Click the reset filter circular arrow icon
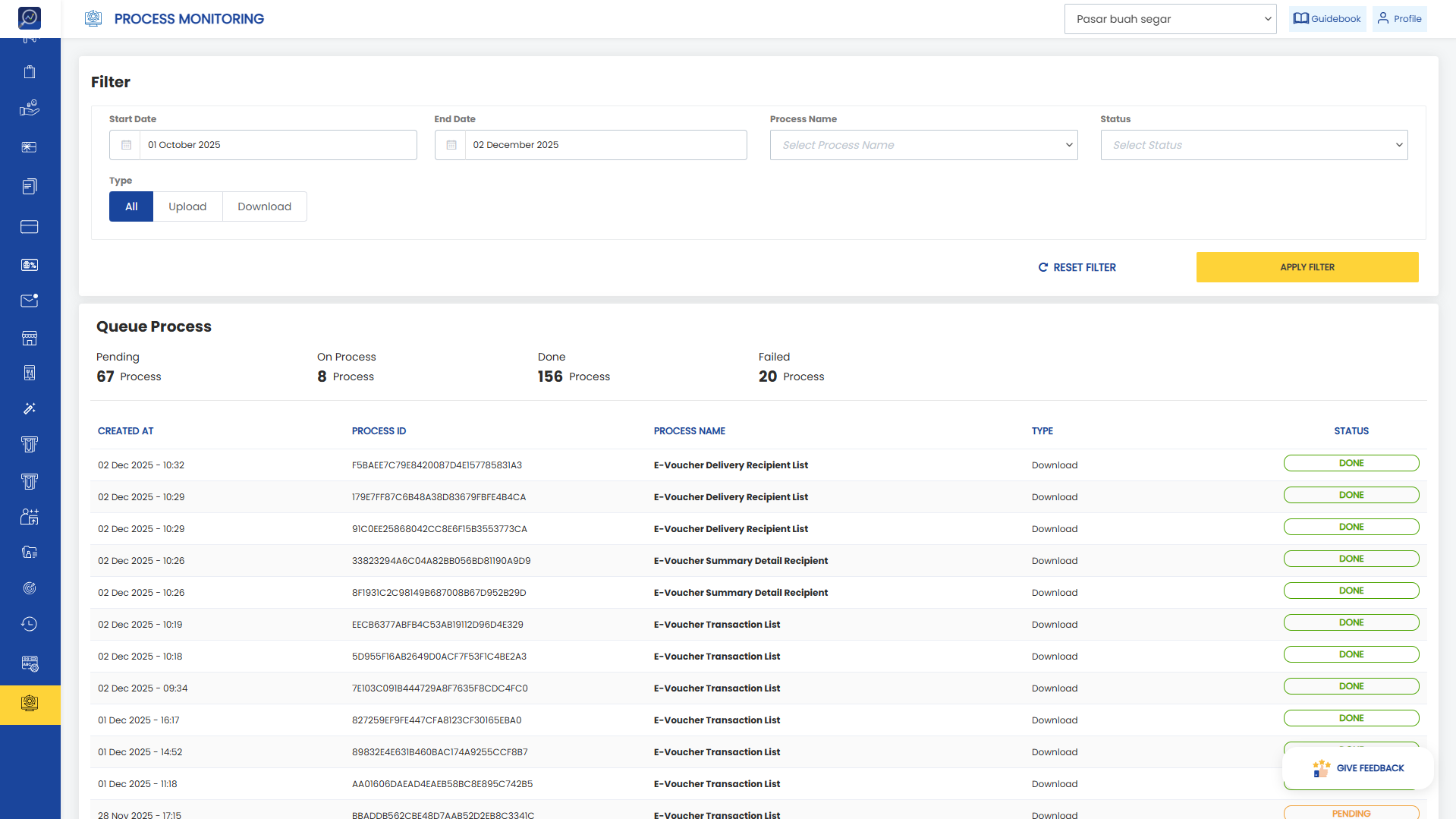1456x819 pixels. (1043, 267)
